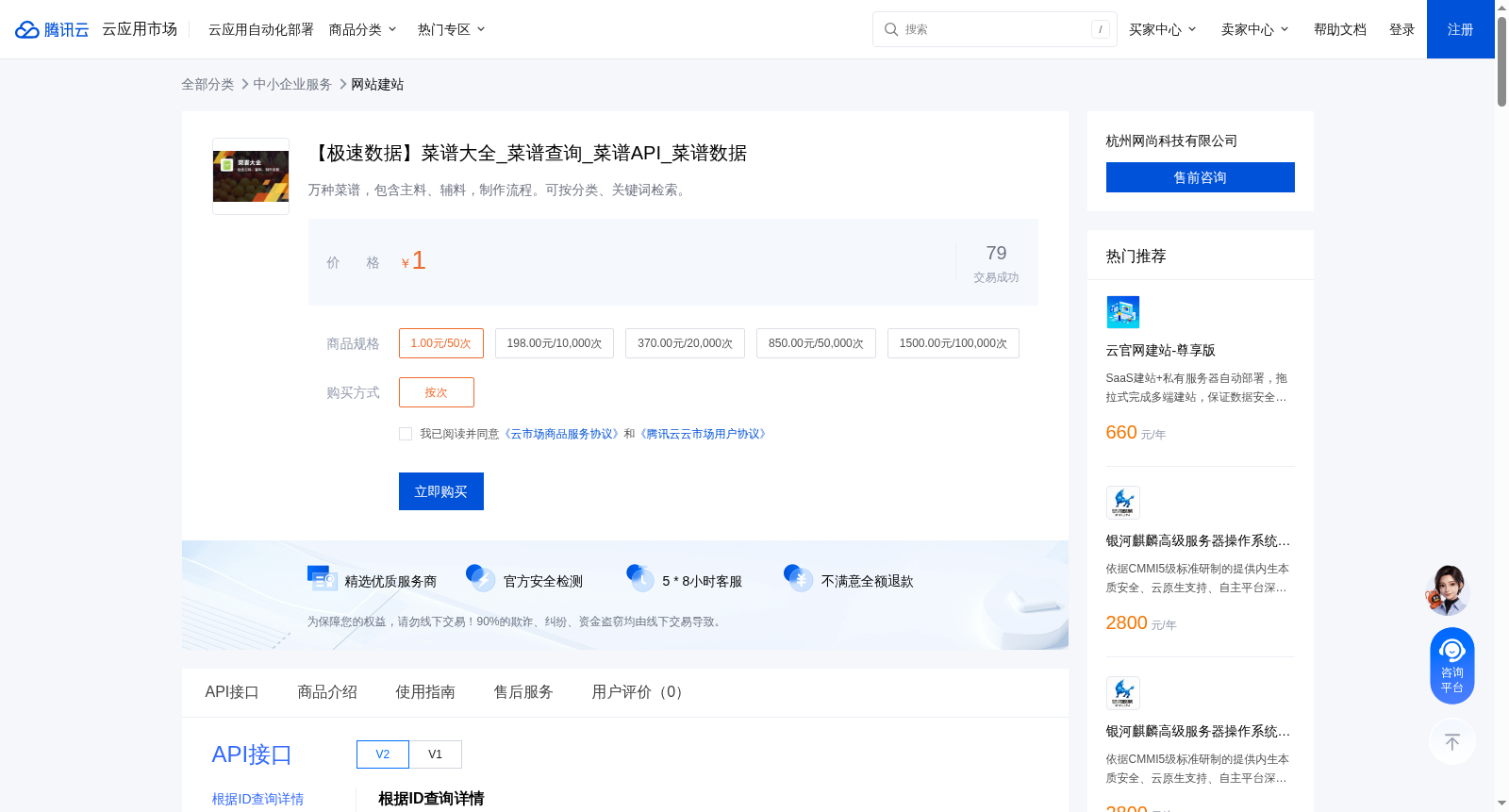Open 云应用自动化部署 in top nav

[261, 29]
